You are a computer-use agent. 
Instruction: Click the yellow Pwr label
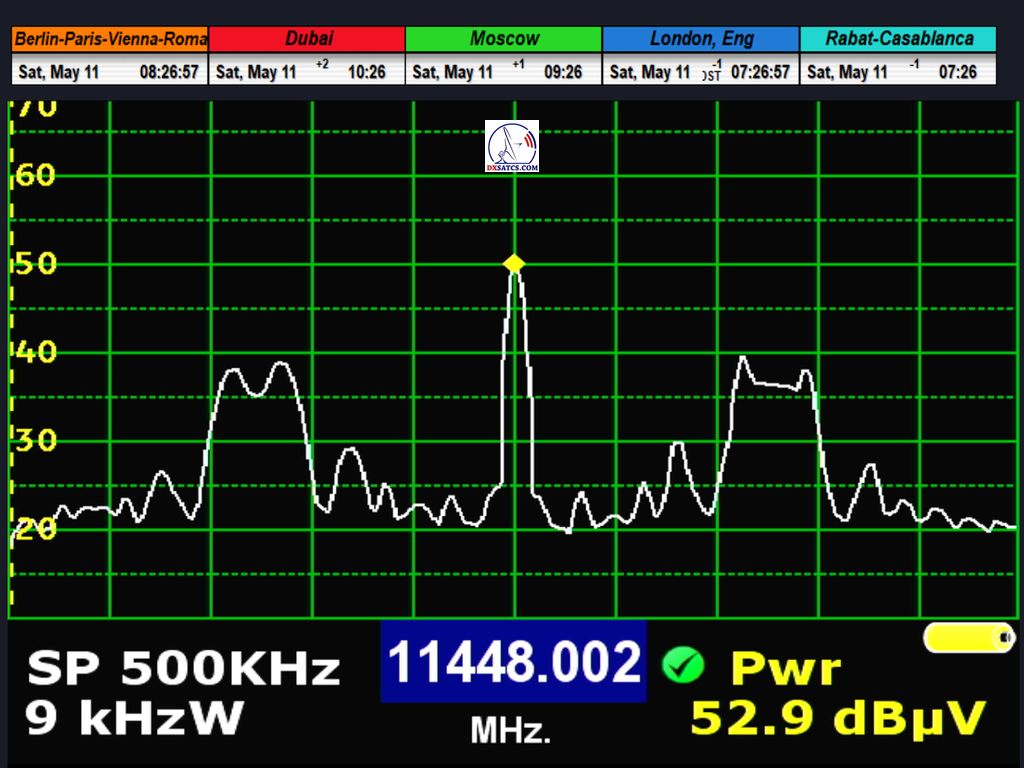[786, 669]
